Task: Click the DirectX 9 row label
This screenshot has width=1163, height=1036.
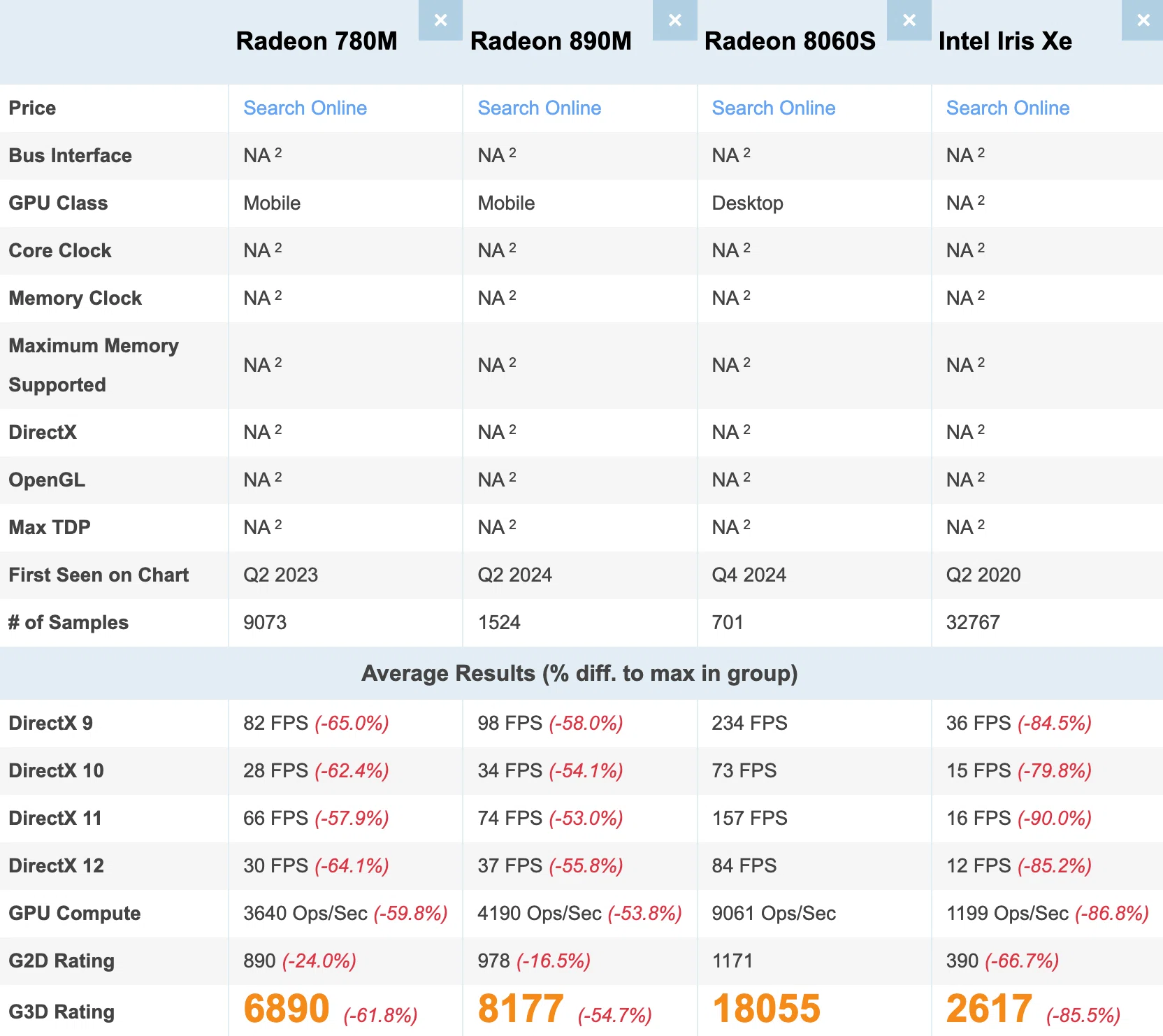Action: click(x=50, y=723)
